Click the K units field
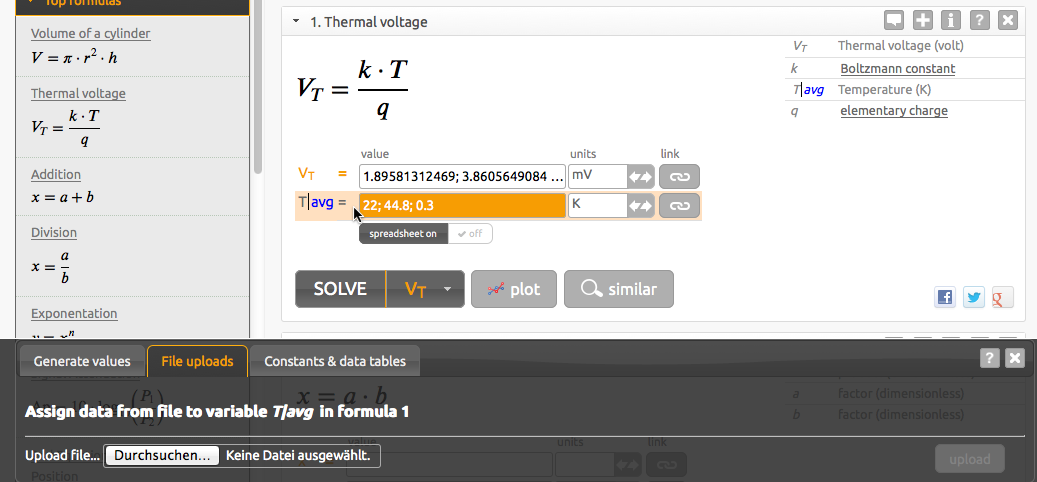The image size is (1037, 482). click(597, 206)
